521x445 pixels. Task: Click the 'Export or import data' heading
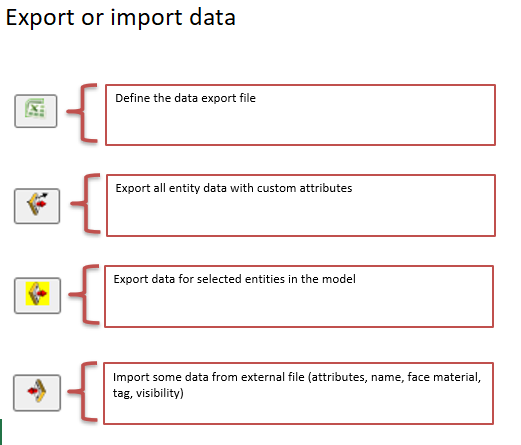(121, 17)
